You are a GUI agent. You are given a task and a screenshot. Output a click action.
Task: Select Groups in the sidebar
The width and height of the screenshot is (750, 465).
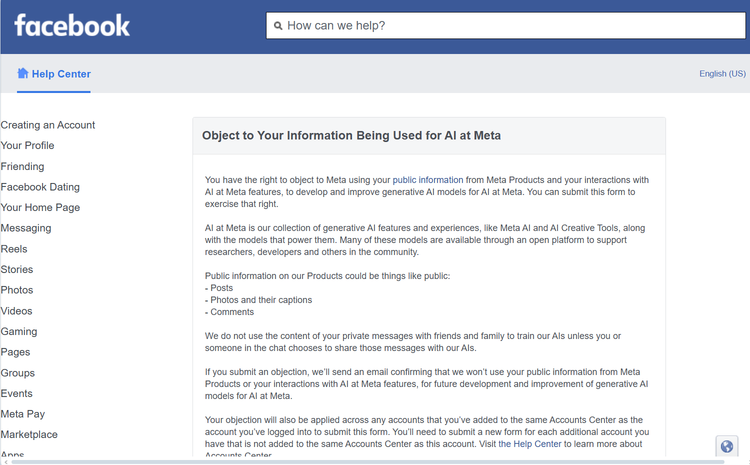point(18,373)
